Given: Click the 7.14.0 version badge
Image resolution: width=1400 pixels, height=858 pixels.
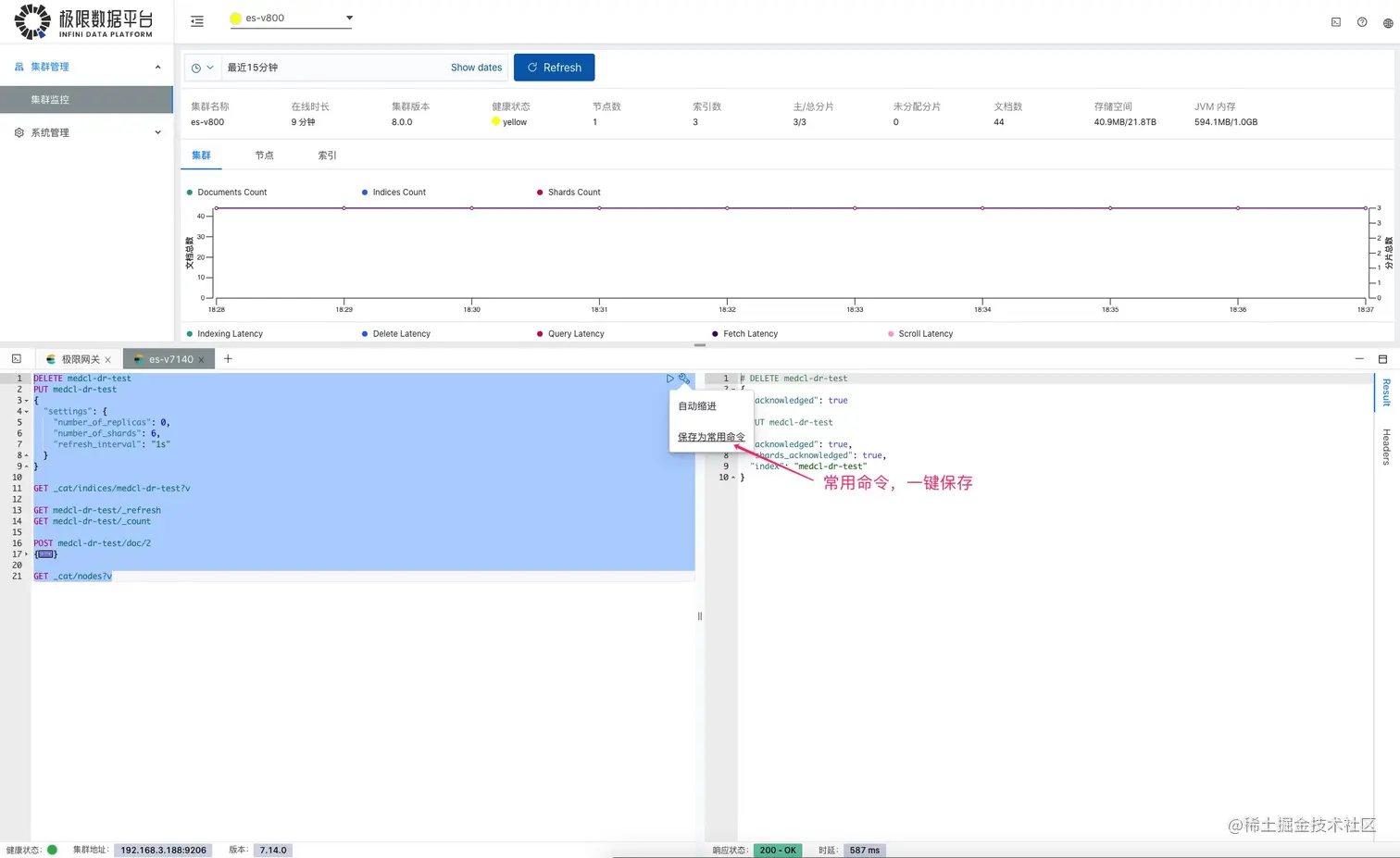Looking at the screenshot, I should [273, 850].
